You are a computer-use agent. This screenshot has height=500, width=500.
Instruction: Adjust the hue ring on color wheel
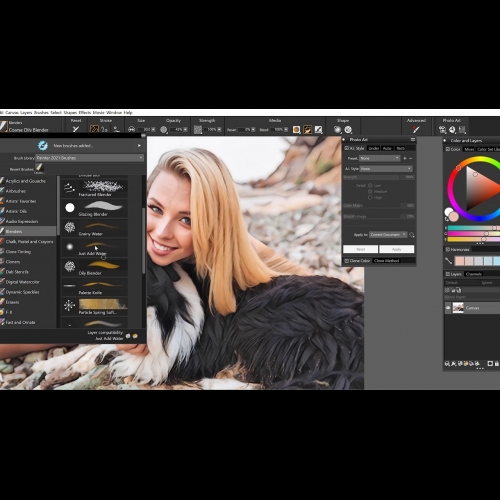click(459, 168)
